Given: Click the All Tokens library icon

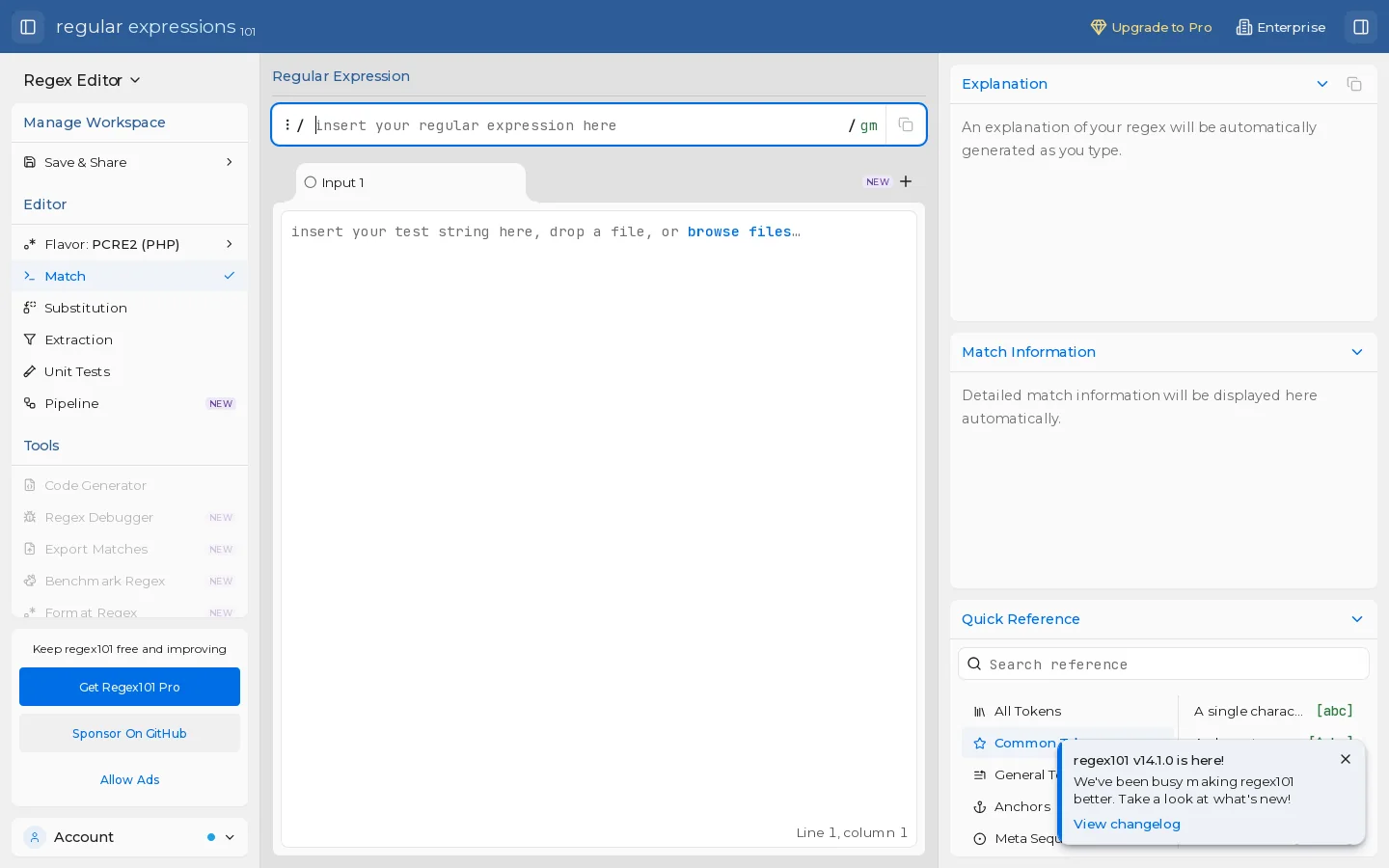Looking at the screenshot, I should coord(980,712).
